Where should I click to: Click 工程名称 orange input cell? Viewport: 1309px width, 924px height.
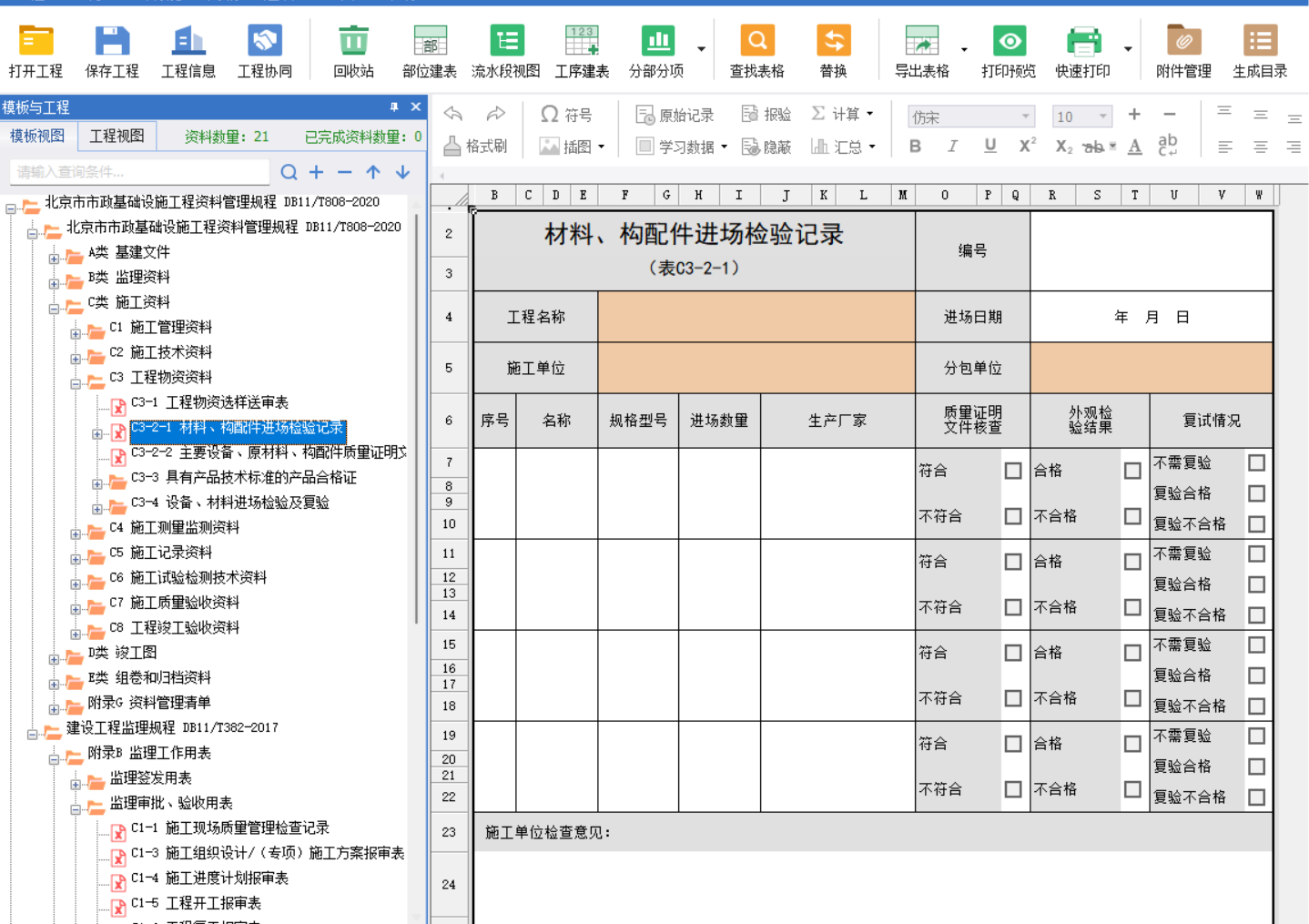tap(756, 317)
